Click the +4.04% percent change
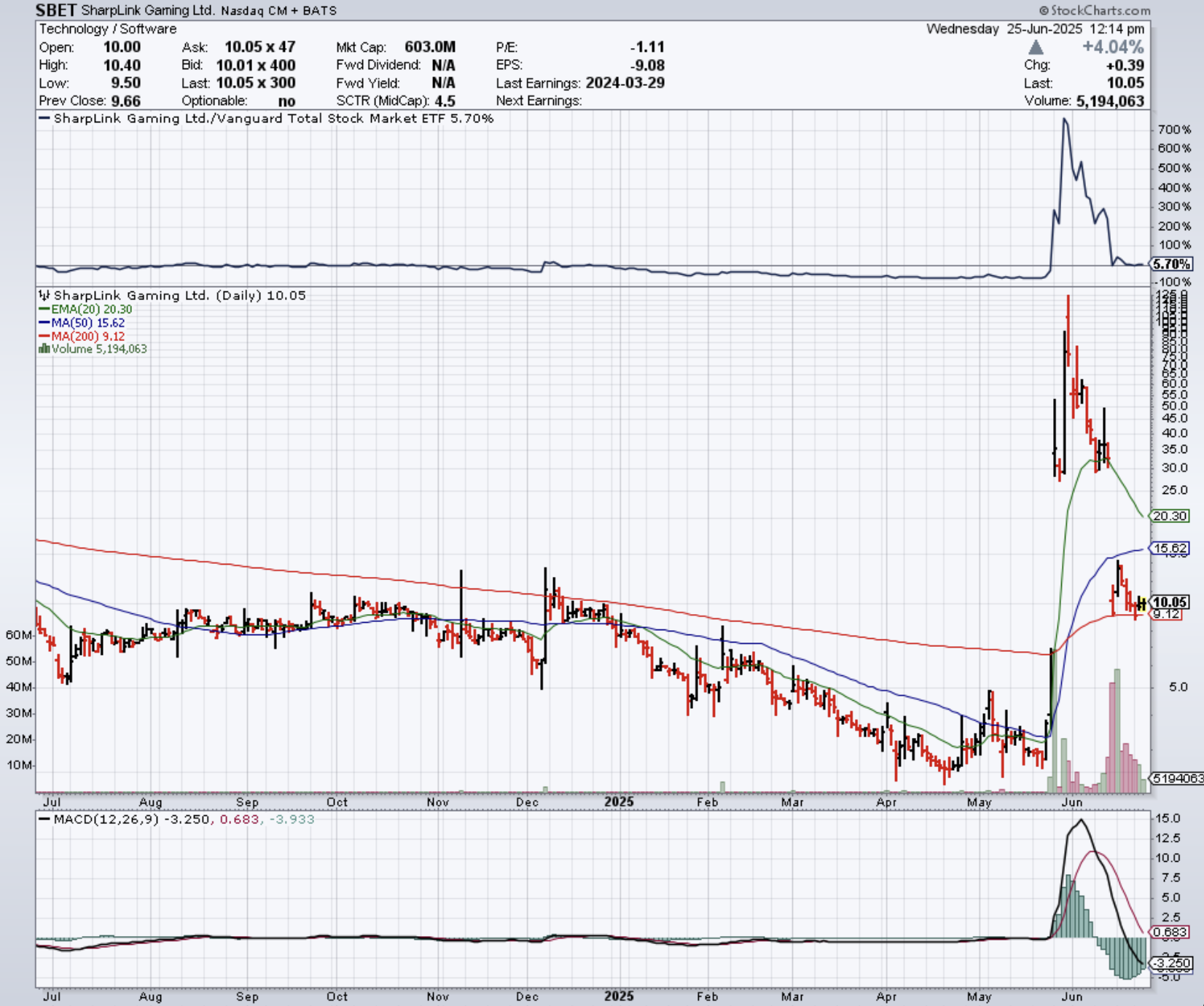Viewport: 1204px width, 1006px height. [1113, 47]
